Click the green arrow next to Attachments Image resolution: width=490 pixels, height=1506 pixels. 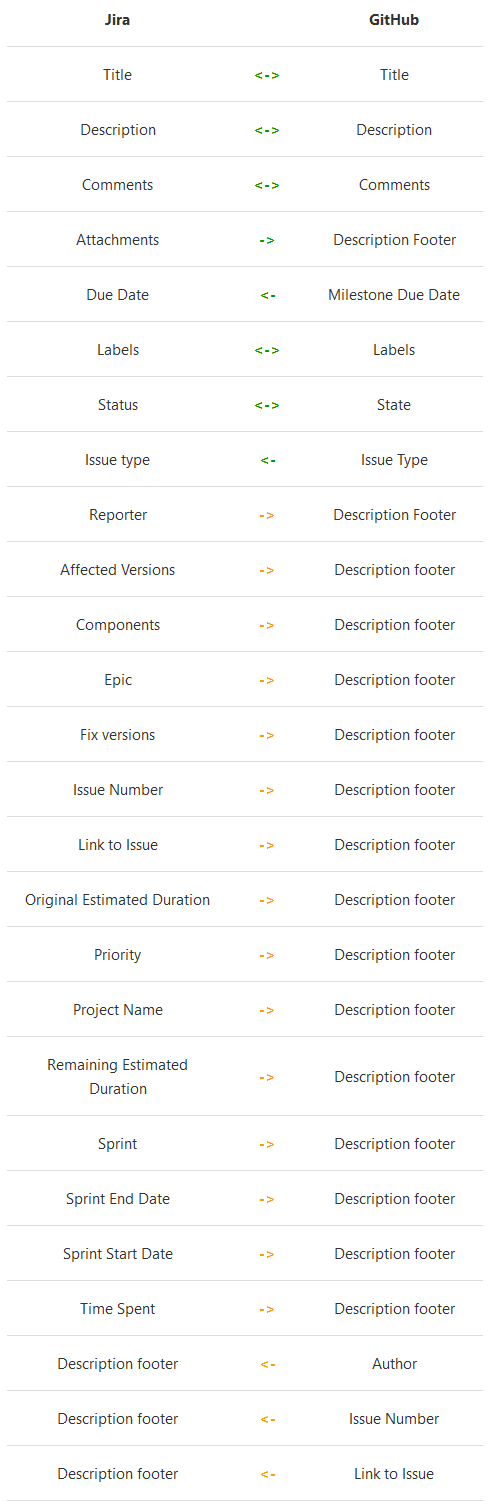(x=267, y=240)
